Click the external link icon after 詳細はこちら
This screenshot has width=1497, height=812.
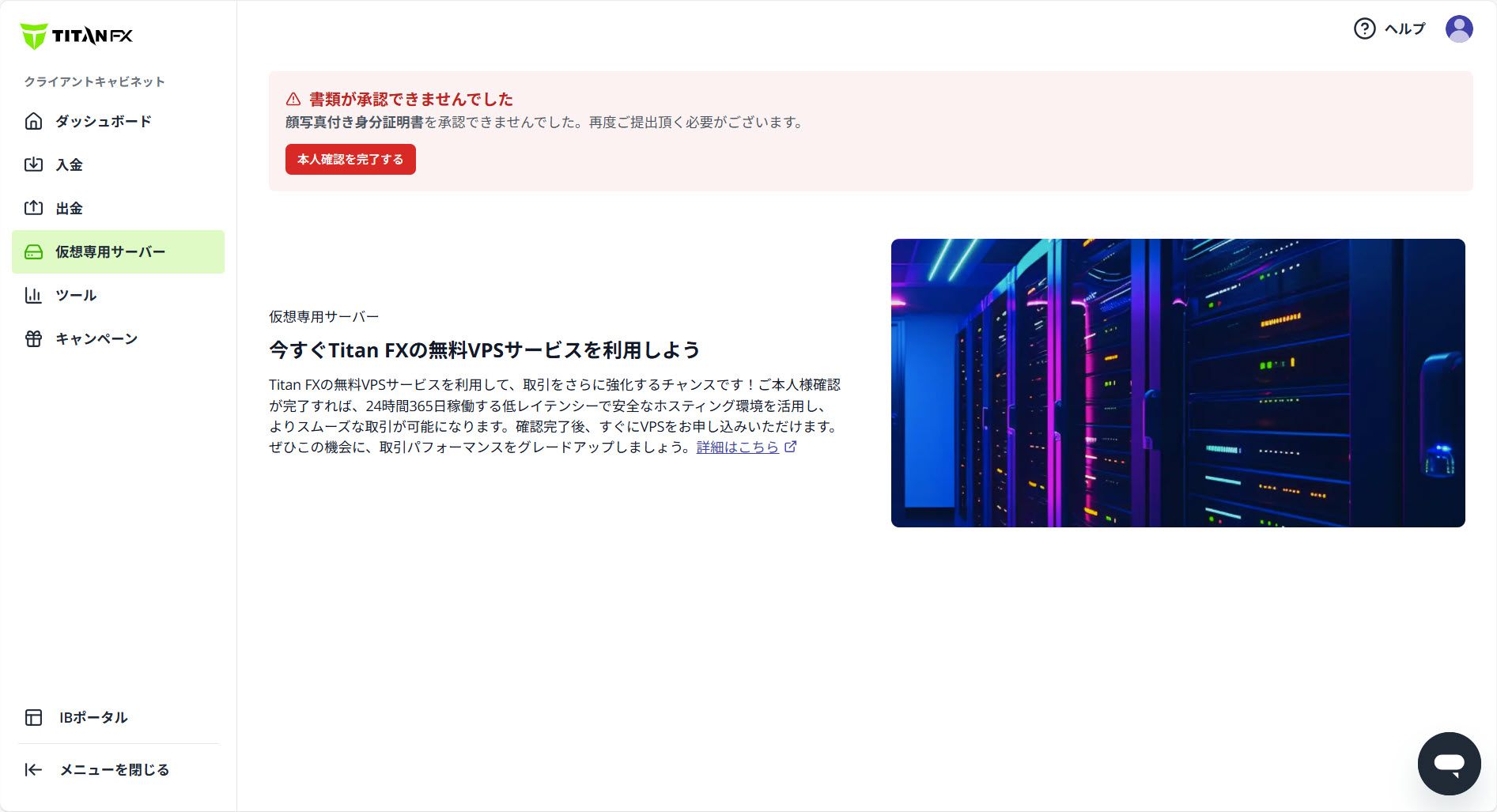791,446
